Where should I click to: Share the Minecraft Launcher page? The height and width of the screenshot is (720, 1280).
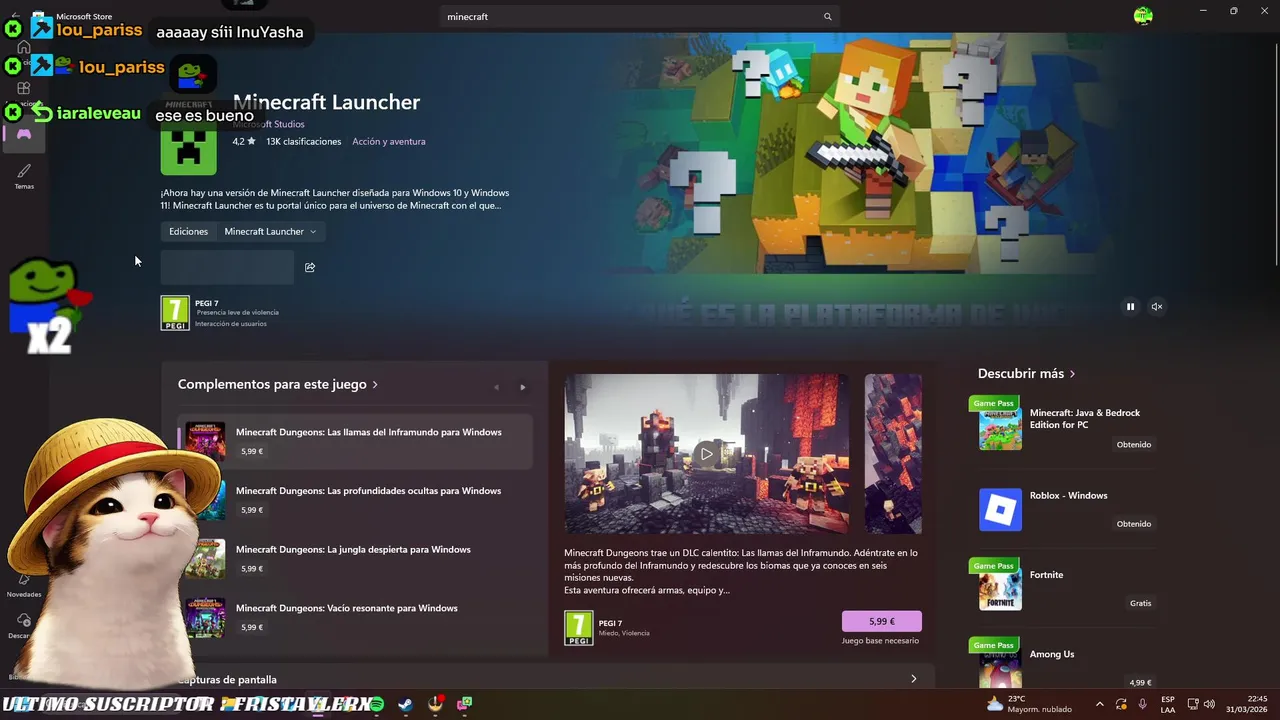310,267
